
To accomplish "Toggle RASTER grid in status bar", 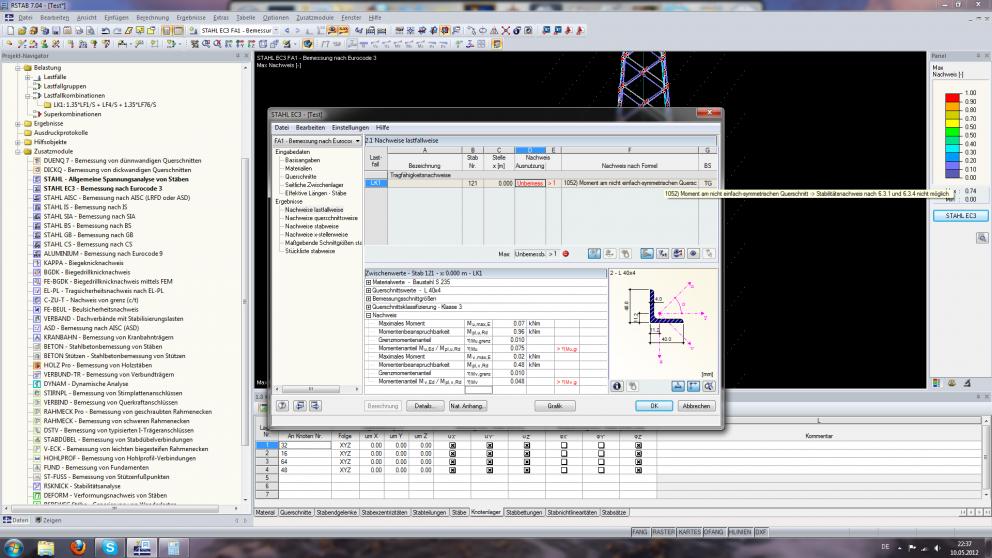I will tap(663, 532).
